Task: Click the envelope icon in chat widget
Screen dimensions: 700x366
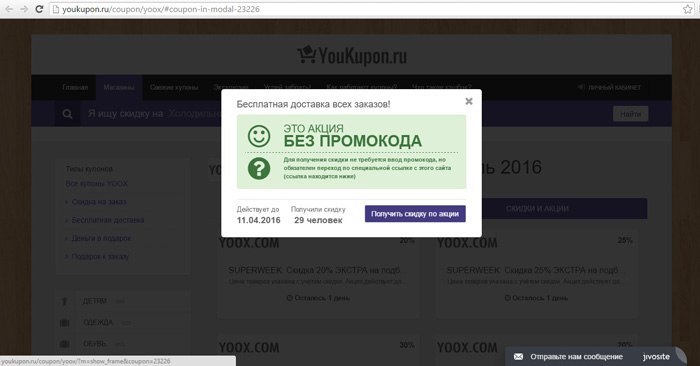Action: 518,357
